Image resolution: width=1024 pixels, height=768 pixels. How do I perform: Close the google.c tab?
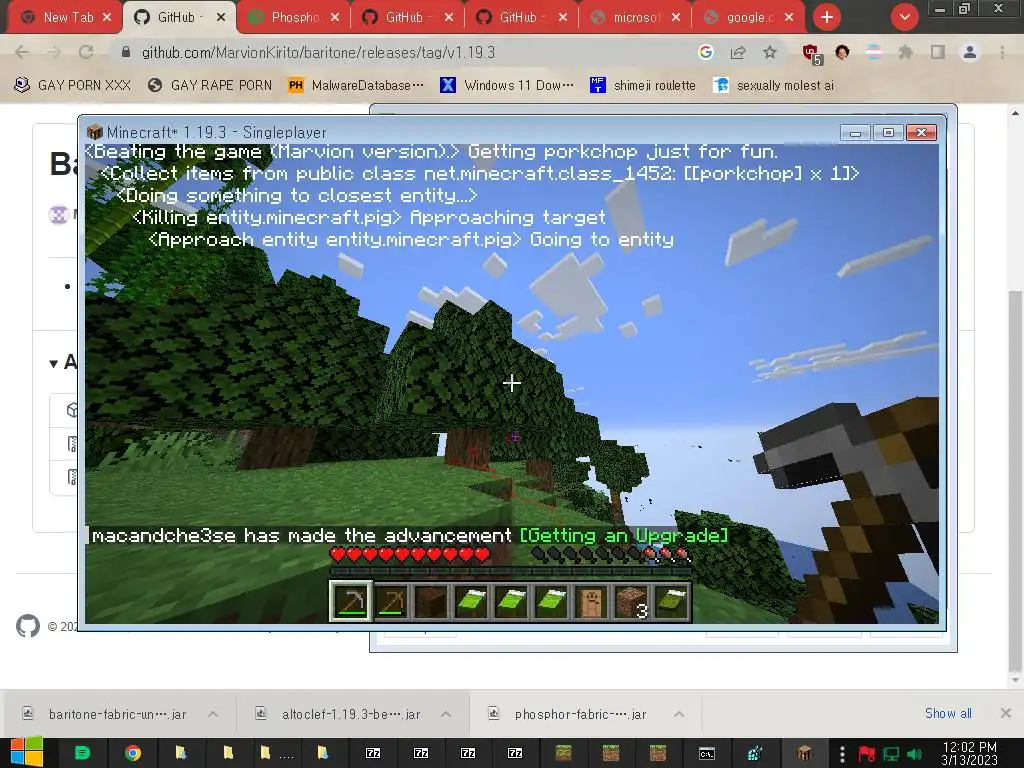790,18
